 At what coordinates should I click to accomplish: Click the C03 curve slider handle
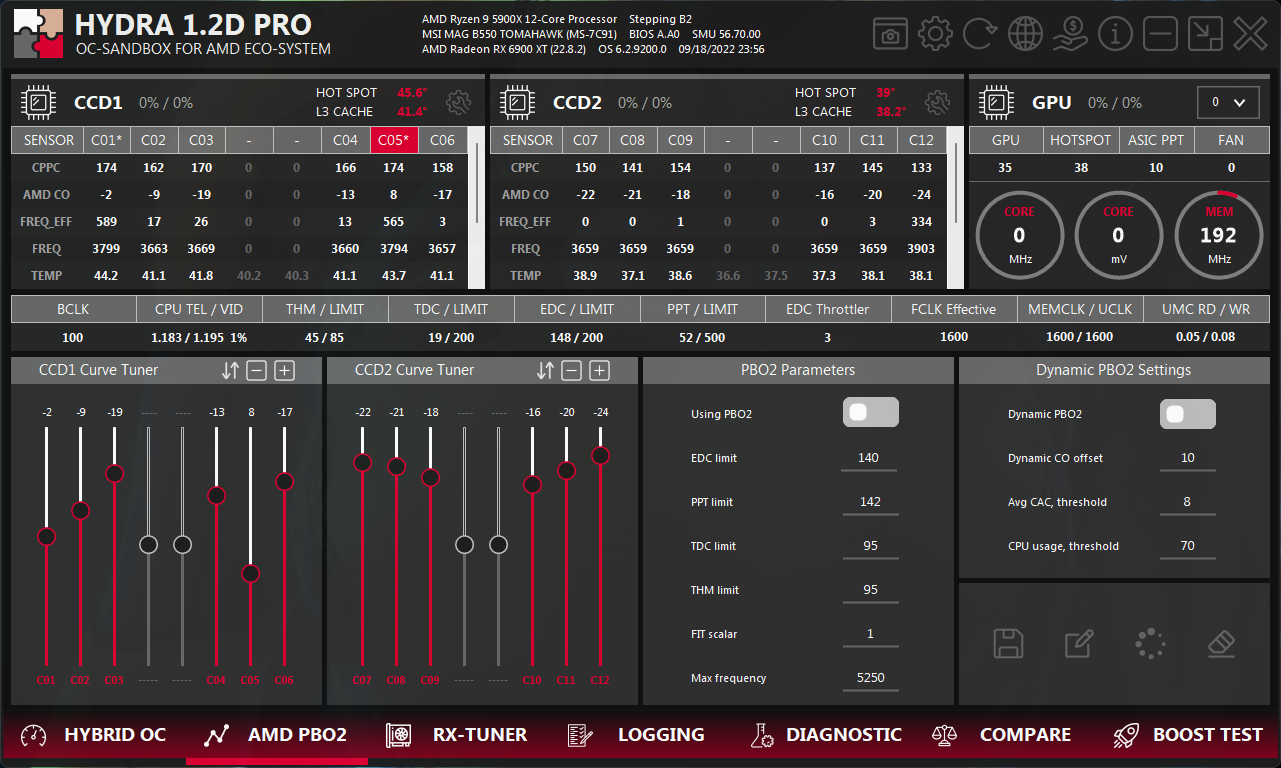pyautogui.click(x=115, y=473)
